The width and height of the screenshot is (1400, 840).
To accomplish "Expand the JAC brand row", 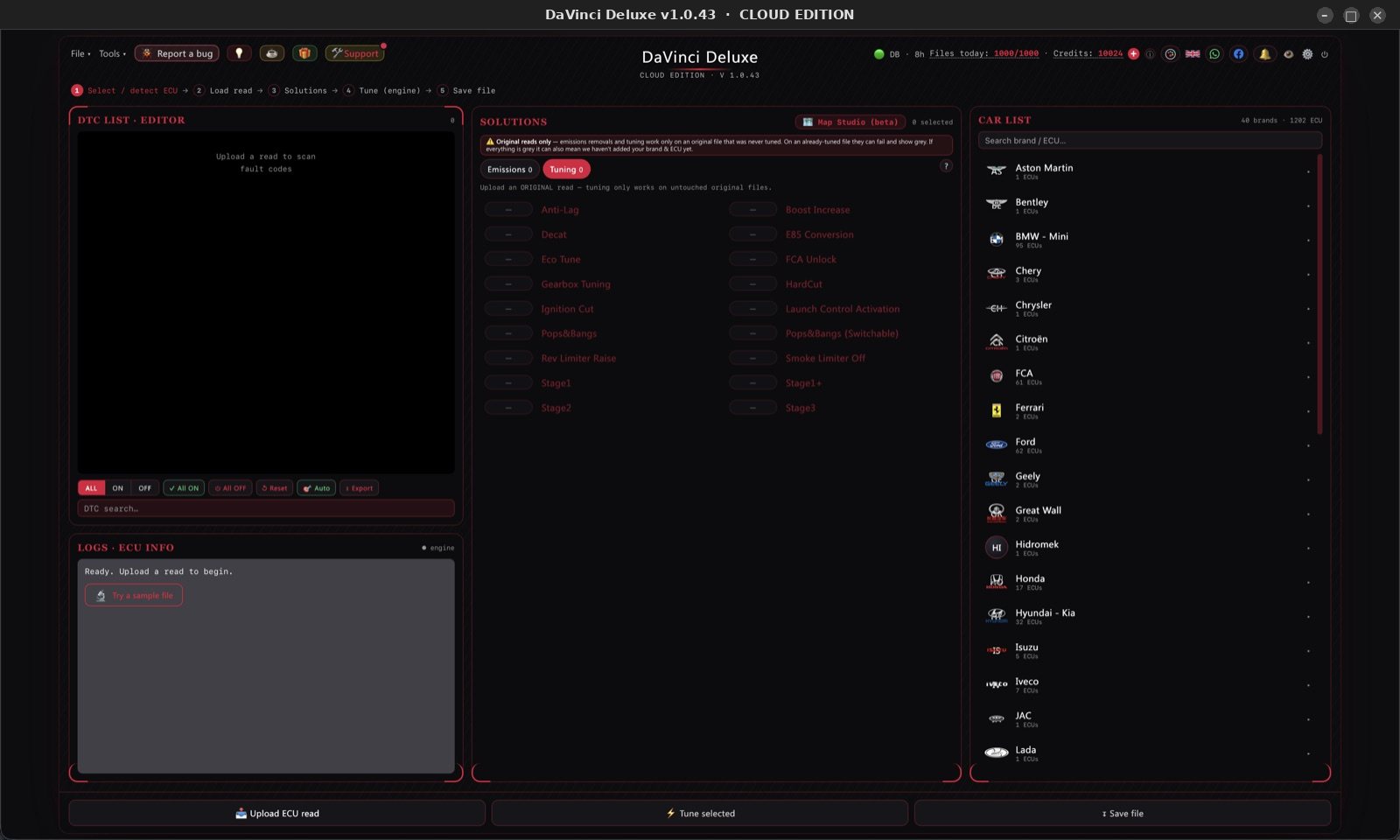I will click(1147, 718).
